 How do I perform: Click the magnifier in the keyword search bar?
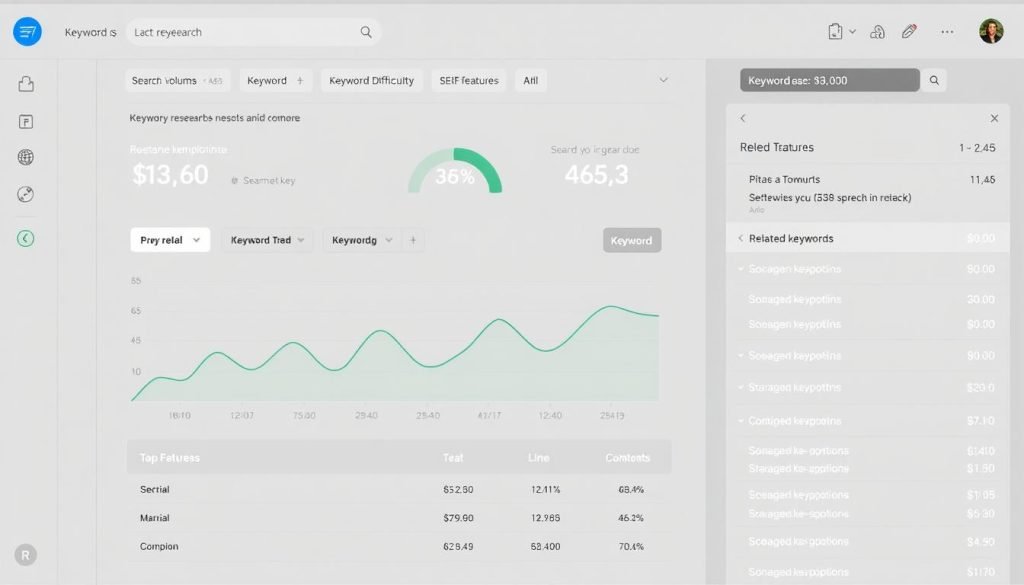pyautogui.click(x=366, y=31)
